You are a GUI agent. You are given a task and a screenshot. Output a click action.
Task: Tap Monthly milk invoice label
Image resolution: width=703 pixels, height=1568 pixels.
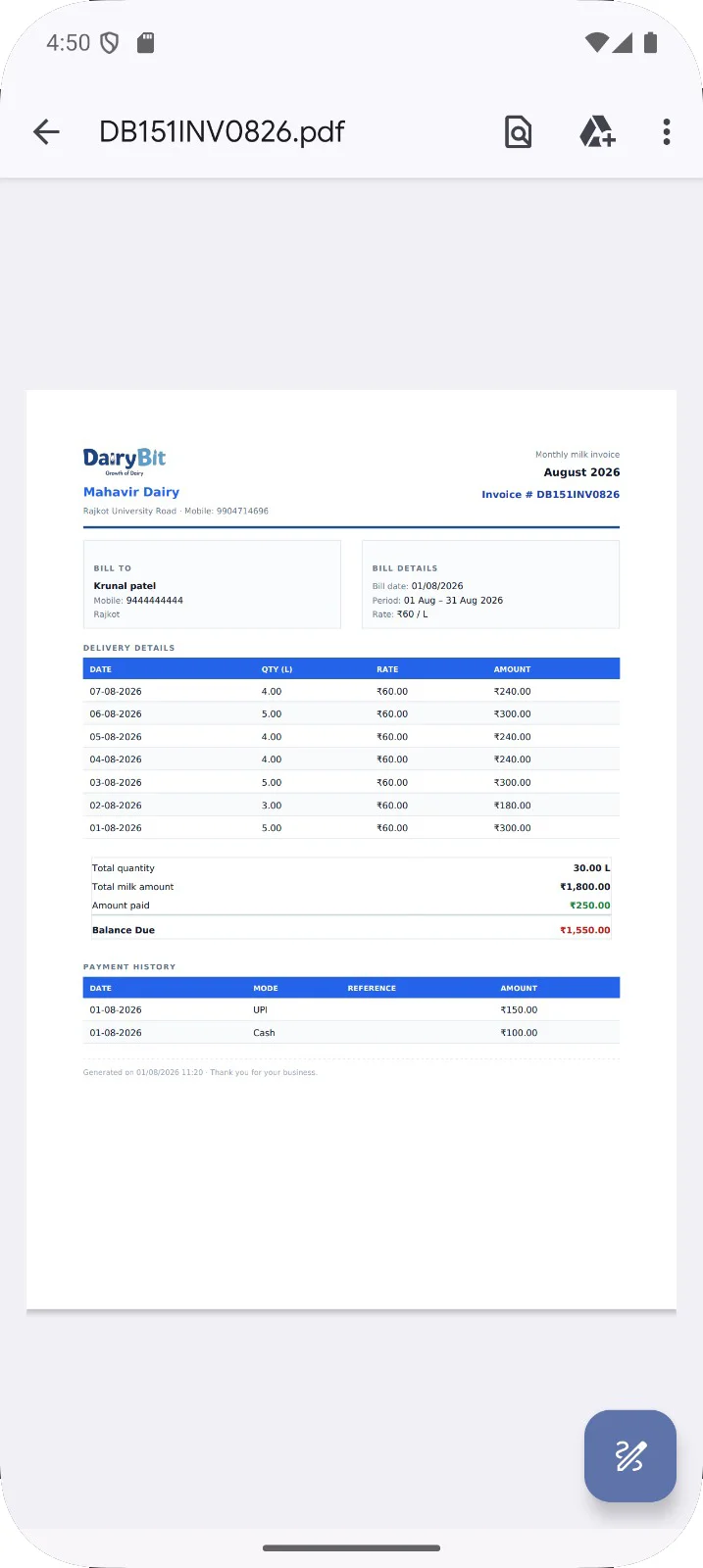(577, 455)
